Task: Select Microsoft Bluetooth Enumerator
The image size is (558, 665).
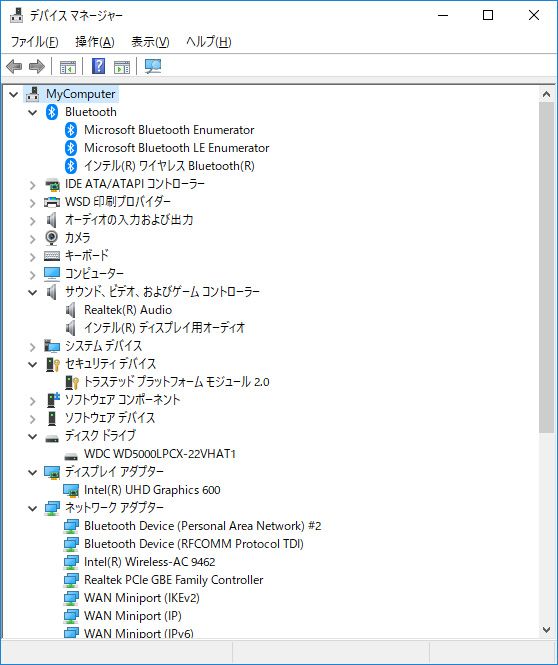Action: click(x=169, y=130)
